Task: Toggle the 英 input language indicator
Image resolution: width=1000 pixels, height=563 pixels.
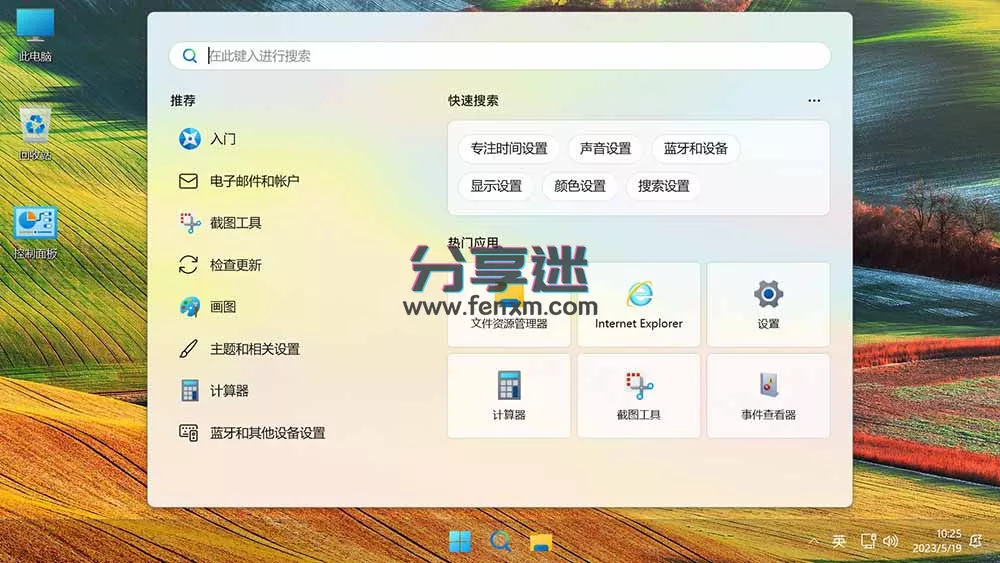Action: tap(839, 542)
